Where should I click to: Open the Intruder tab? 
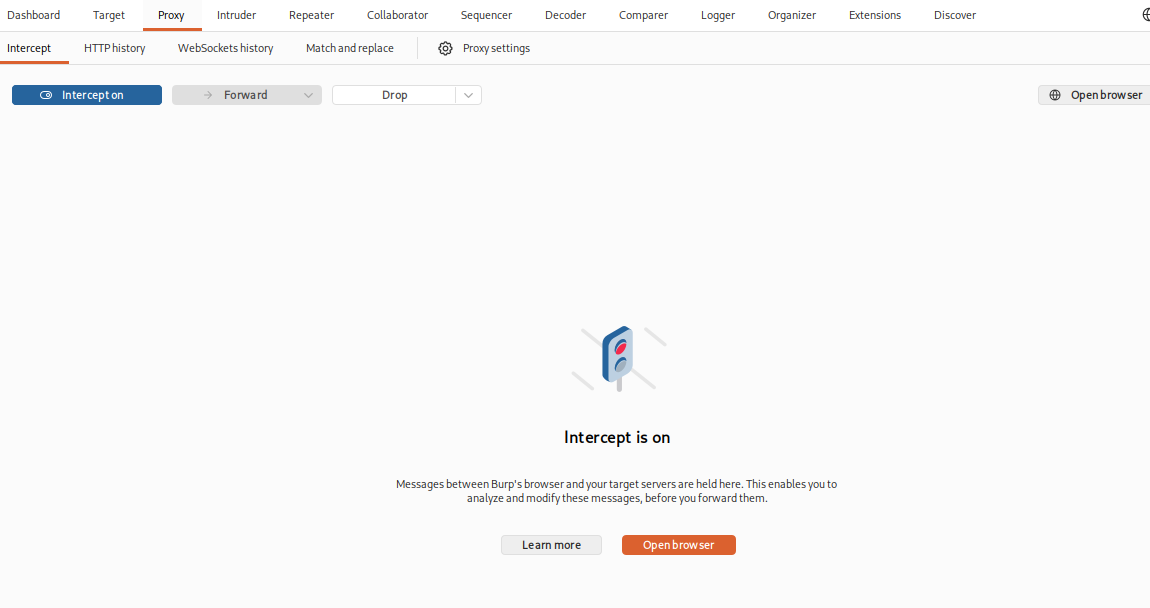236,15
